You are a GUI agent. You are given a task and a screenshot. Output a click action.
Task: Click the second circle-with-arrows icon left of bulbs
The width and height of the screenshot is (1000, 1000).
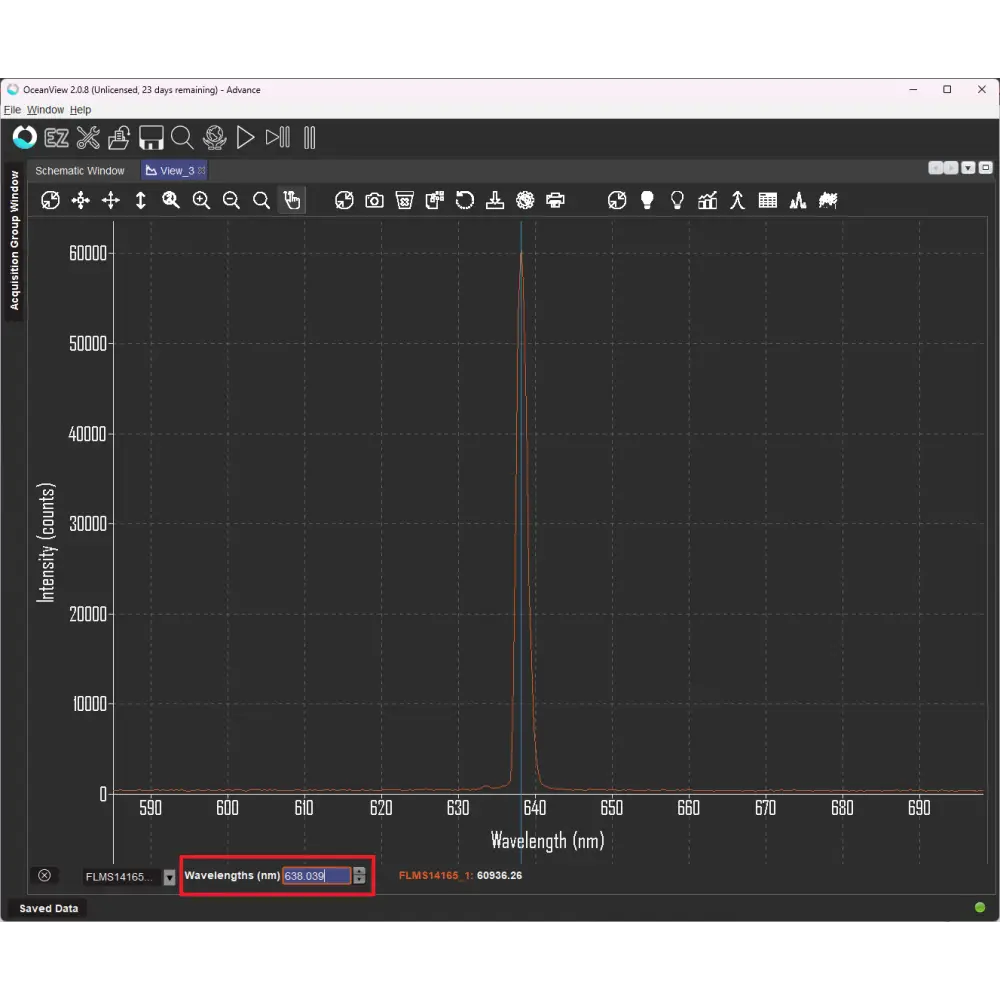click(x=617, y=200)
